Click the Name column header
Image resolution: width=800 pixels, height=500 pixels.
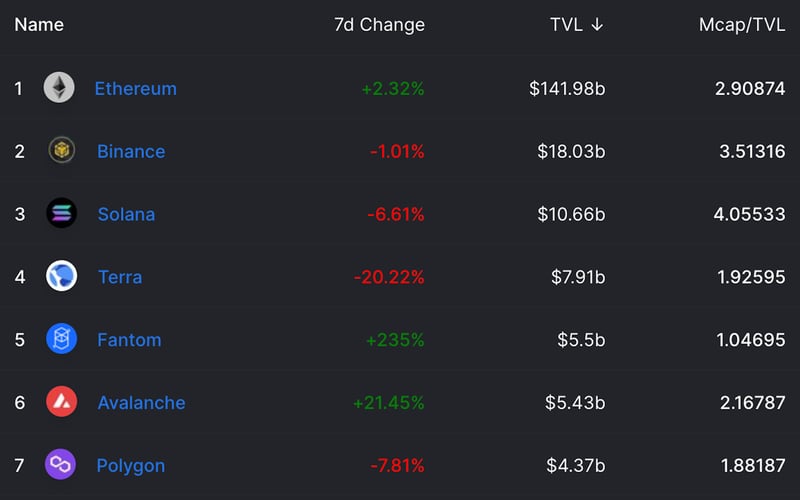pyautogui.click(x=39, y=25)
